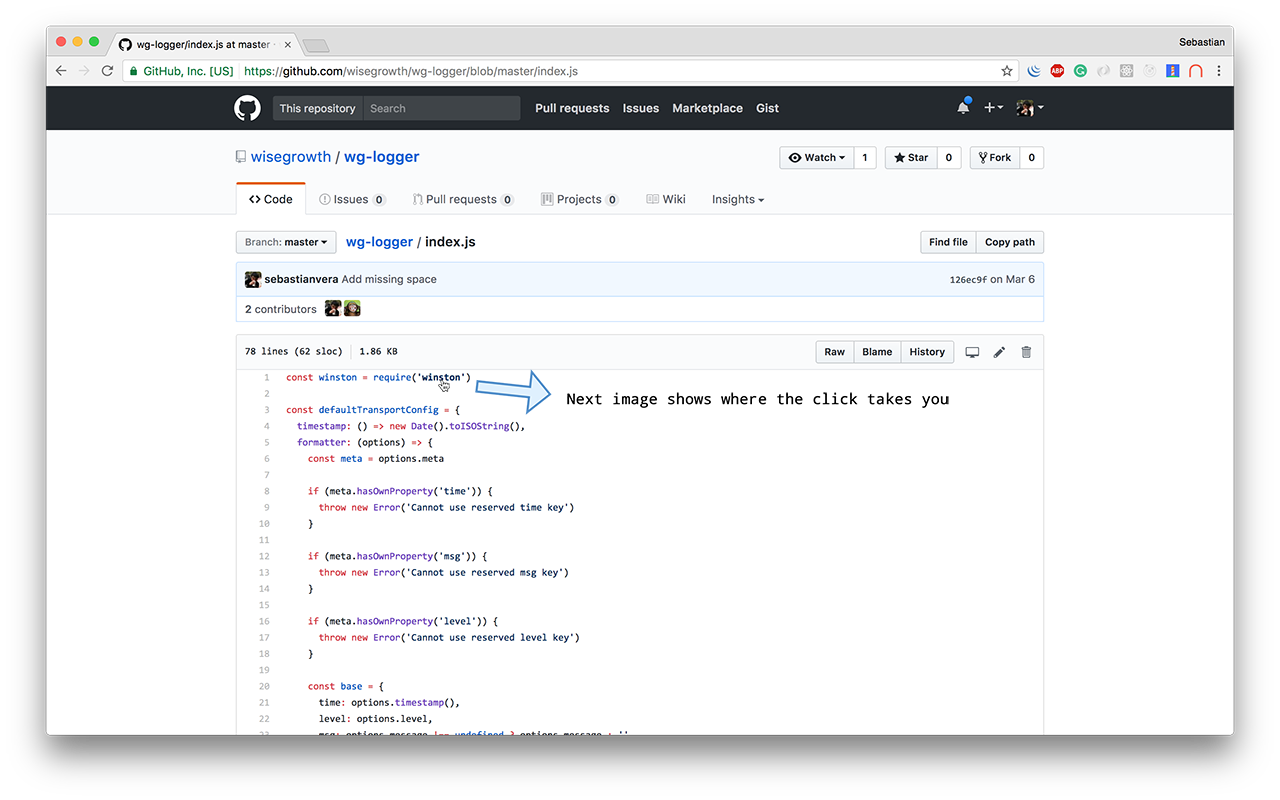This screenshot has width=1280, height=800.
Task: Open Gist in the top nav
Action: tap(768, 108)
